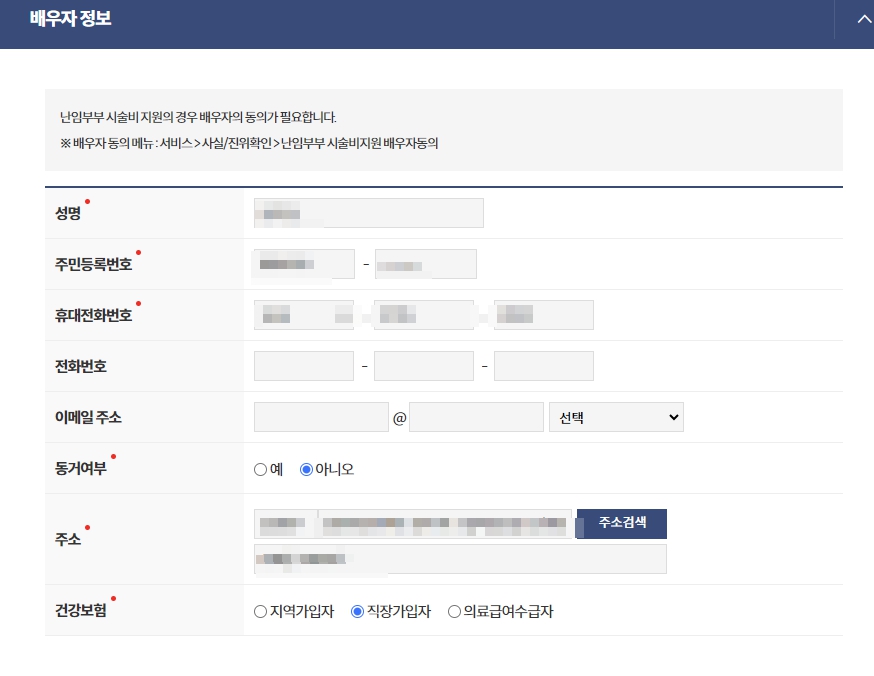874x676 pixels.
Task: Select 예 for 동거여부
Action: click(258, 467)
